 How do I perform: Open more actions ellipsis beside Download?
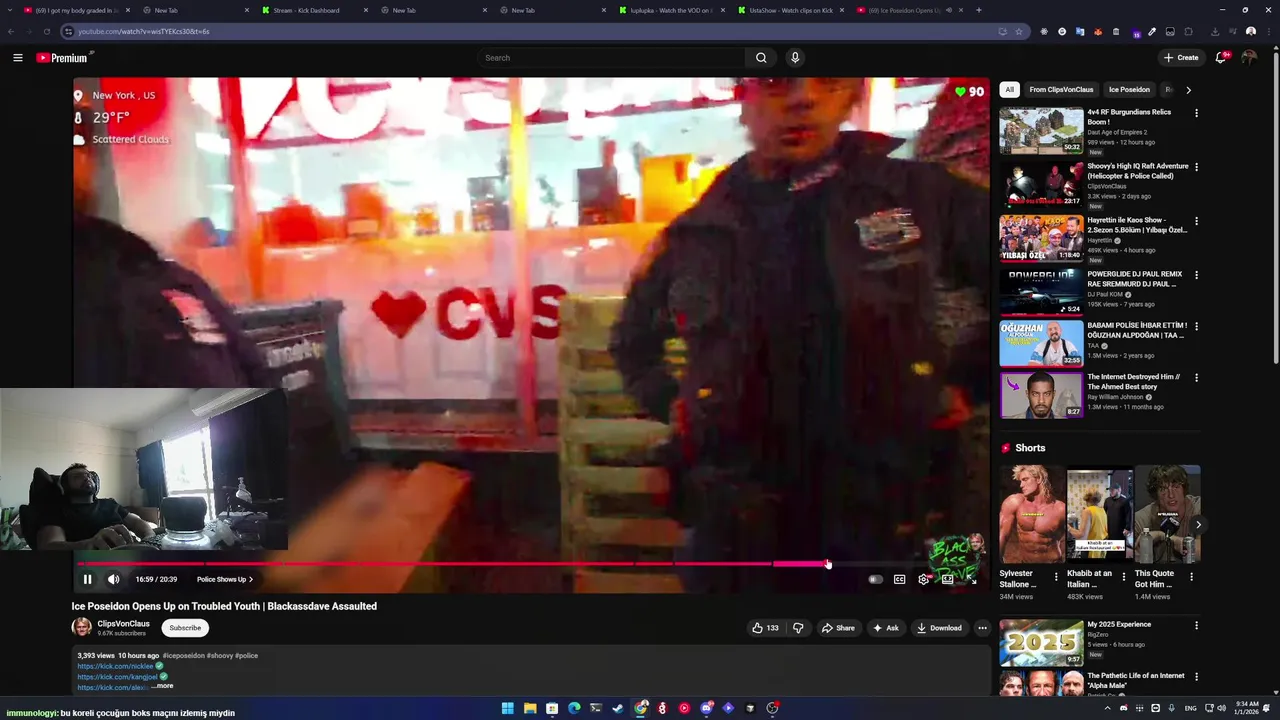tap(982, 628)
